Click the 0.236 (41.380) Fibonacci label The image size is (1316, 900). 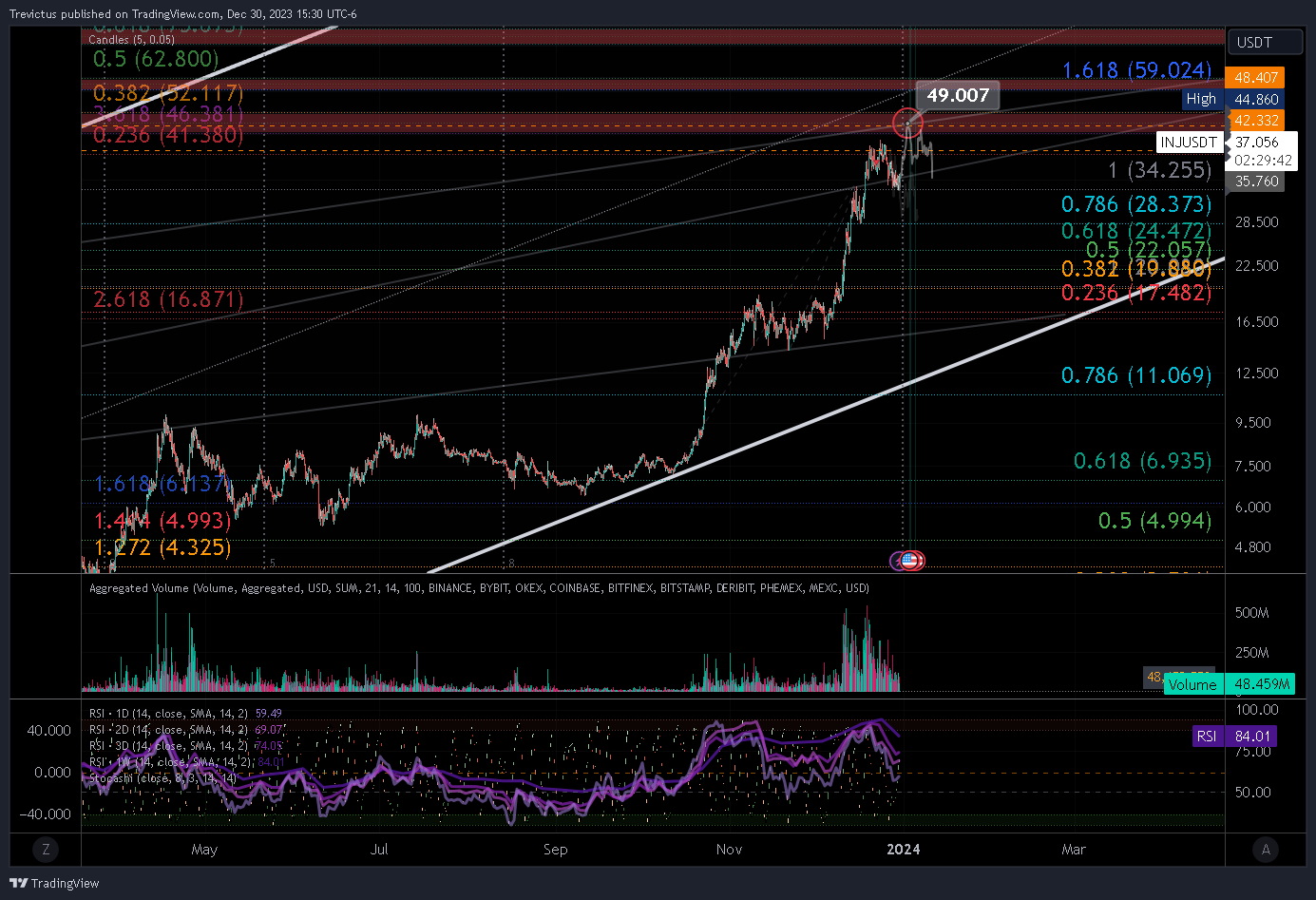pos(168,135)
